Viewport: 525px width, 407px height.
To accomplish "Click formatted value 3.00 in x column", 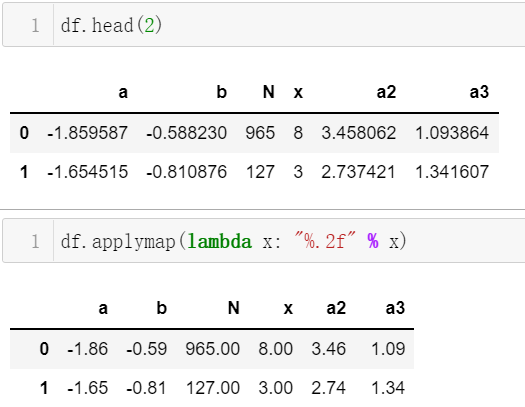I will pos(276,388).
